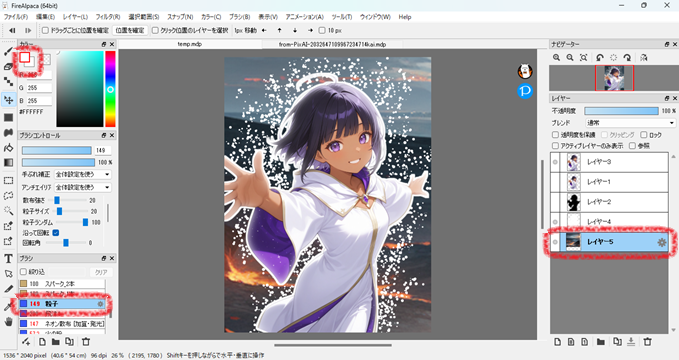679x360 pixels.
Task: Select the Operation (object) tool
Action: tap(8, 274)
